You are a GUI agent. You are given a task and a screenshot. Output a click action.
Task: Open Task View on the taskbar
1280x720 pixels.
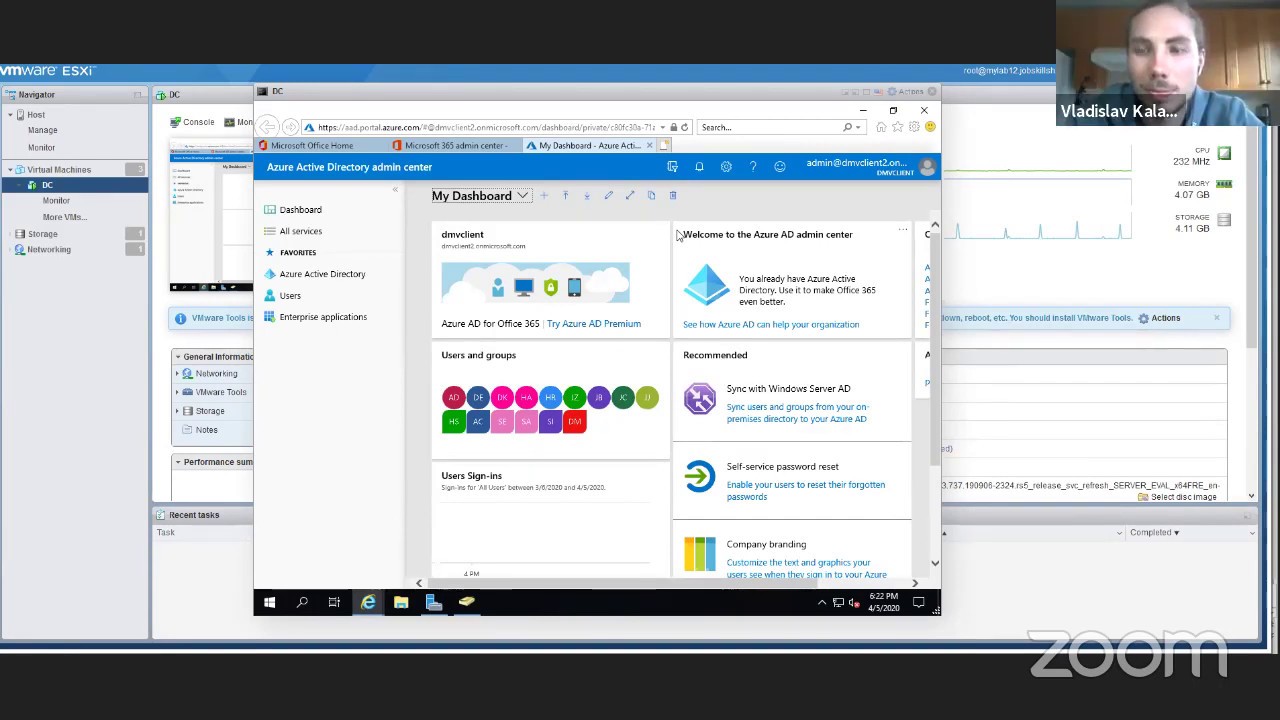334,602
